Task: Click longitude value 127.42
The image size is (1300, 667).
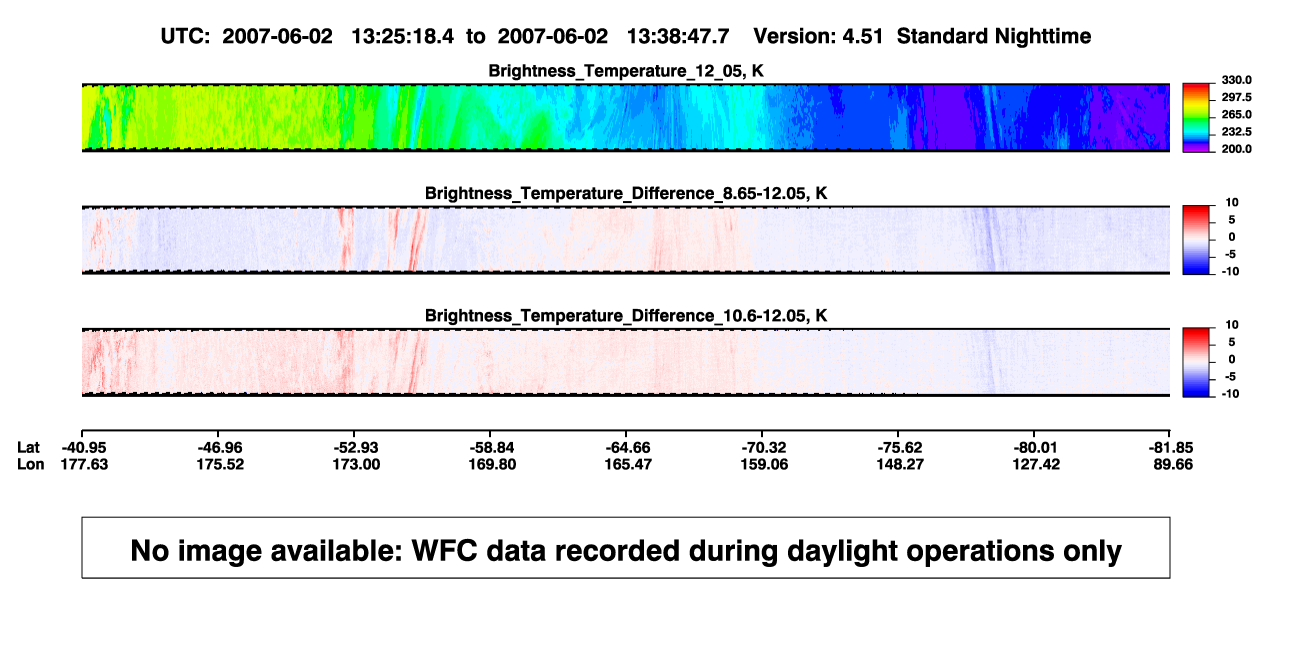Action: pyautogui.click(x=1034, y=464)
